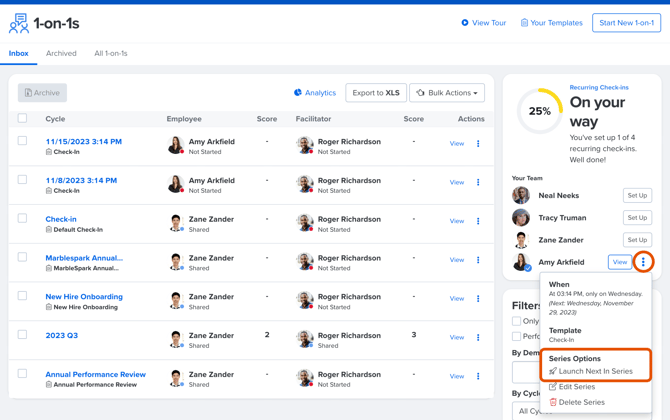
Task: Open actions menu for Annual Performance Review row
Action: tap(478, 376)
